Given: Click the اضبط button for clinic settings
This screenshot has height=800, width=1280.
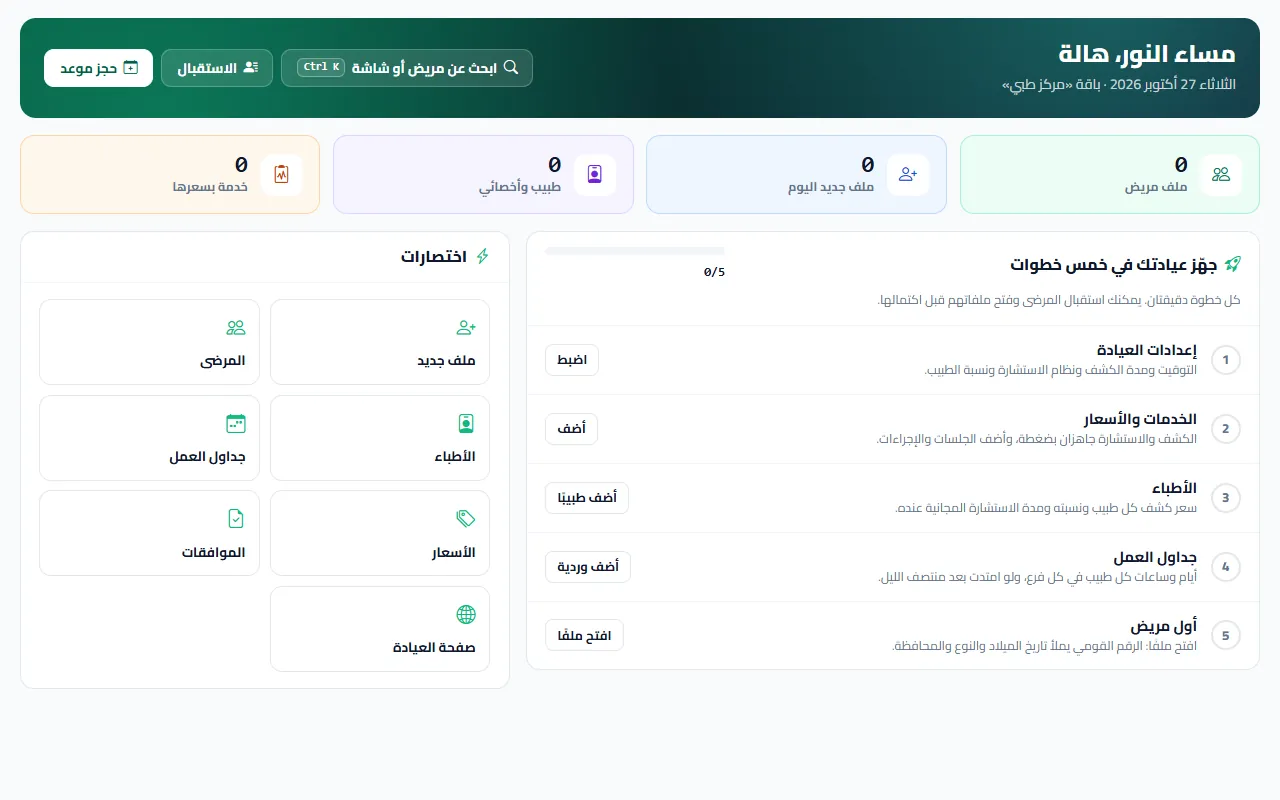Looking at the screenshot, I should point(572,360).
